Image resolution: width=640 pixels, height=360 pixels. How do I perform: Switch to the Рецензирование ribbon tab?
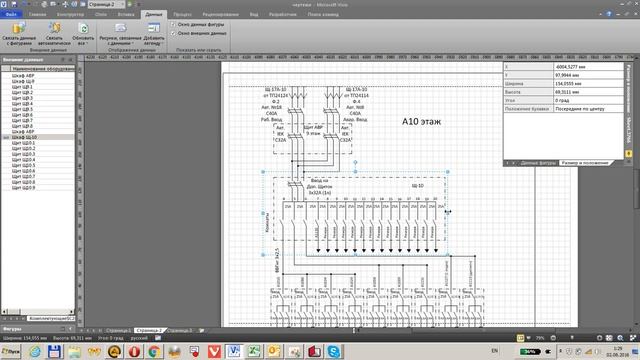pyautogui.click(x=220, y=14)
